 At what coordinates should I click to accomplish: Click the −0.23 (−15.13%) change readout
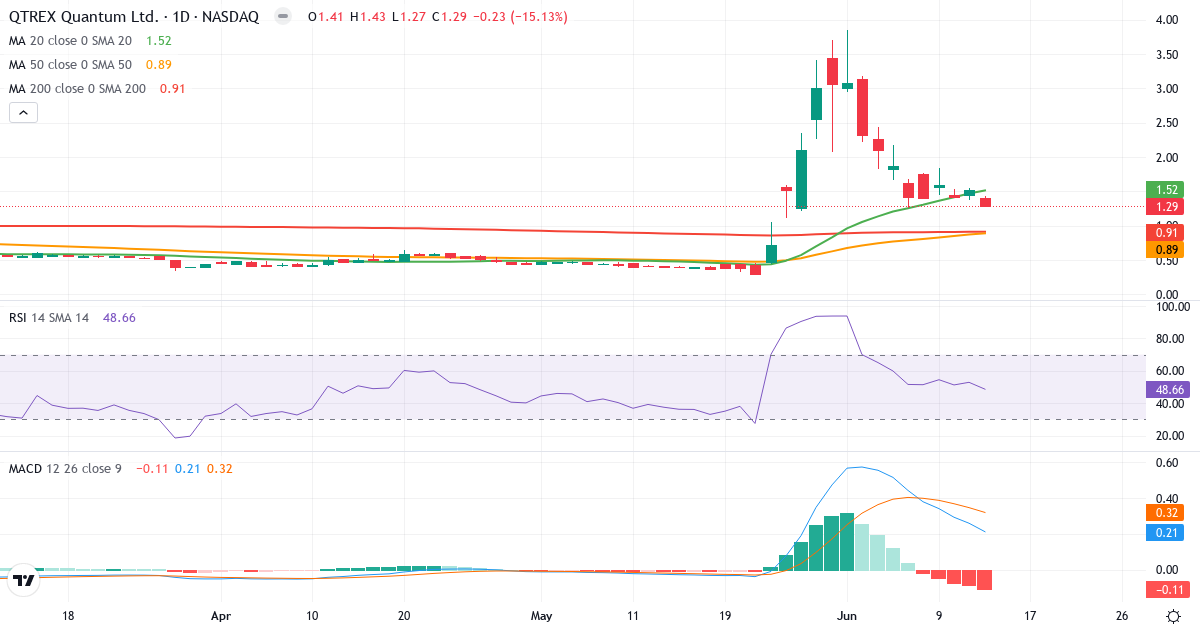point(520,17)
